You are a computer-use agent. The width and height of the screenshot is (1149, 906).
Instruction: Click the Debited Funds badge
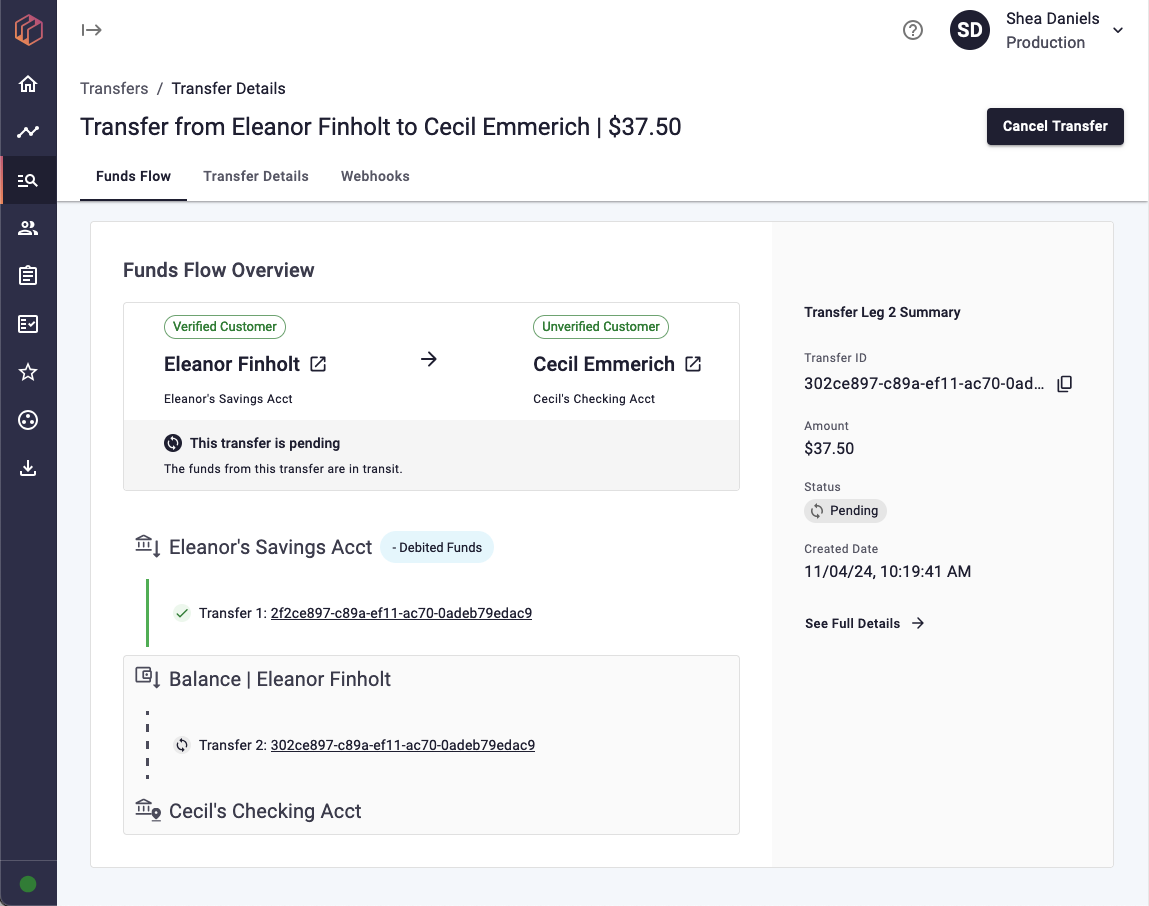pyautogui.click(x=437, y=548)
